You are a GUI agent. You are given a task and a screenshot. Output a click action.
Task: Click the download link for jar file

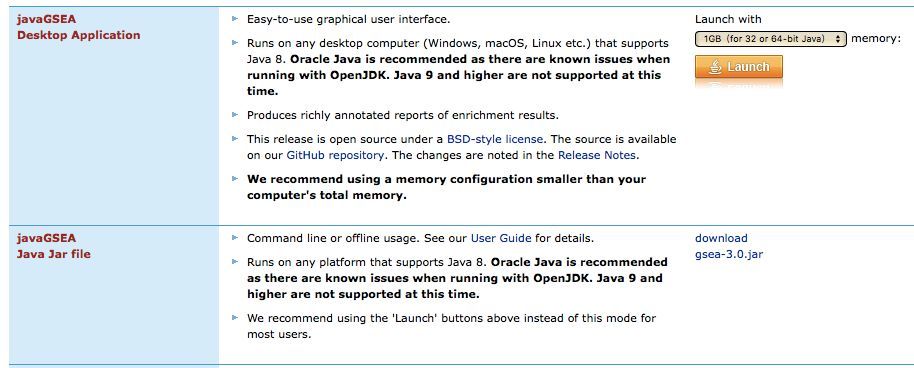(x=721, y=238)
